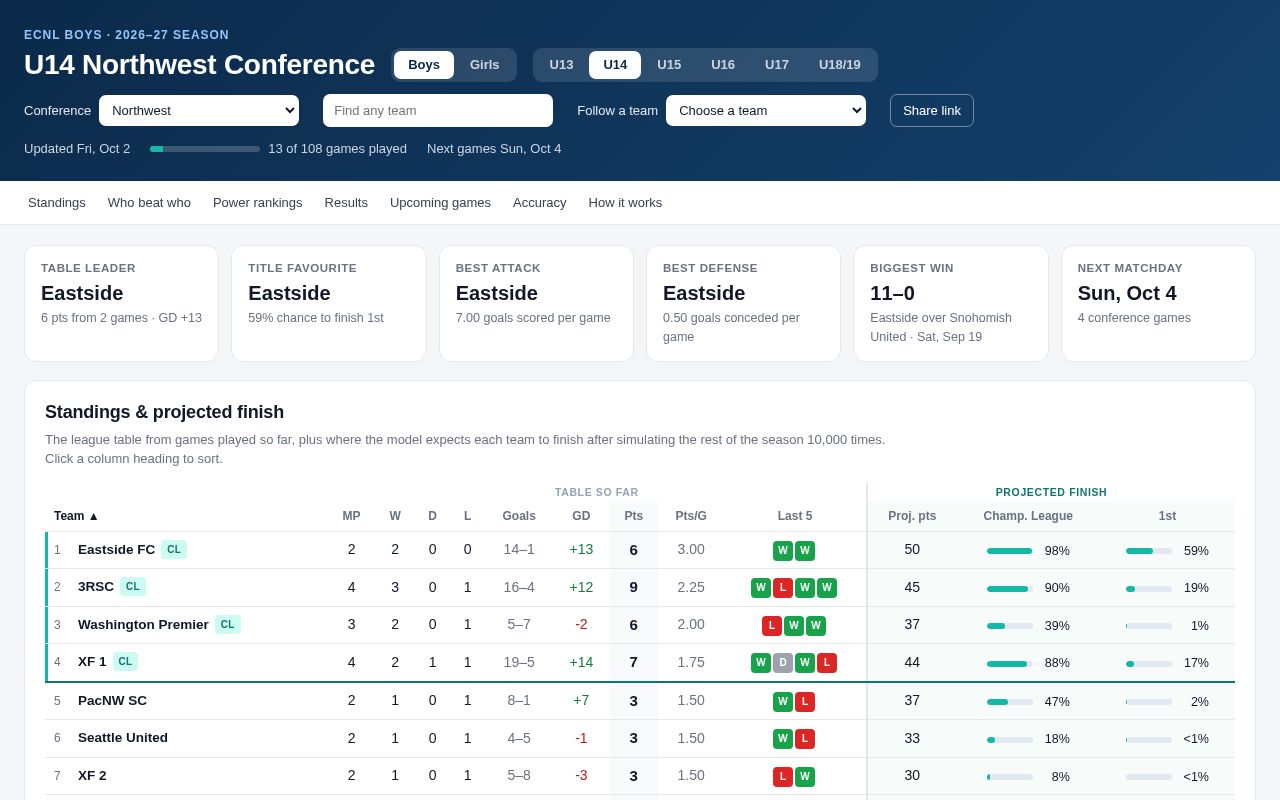Open the Biggest Win 11–0 summary card
This screenshot has height=800, width=1280.
(x=950, y=303)
